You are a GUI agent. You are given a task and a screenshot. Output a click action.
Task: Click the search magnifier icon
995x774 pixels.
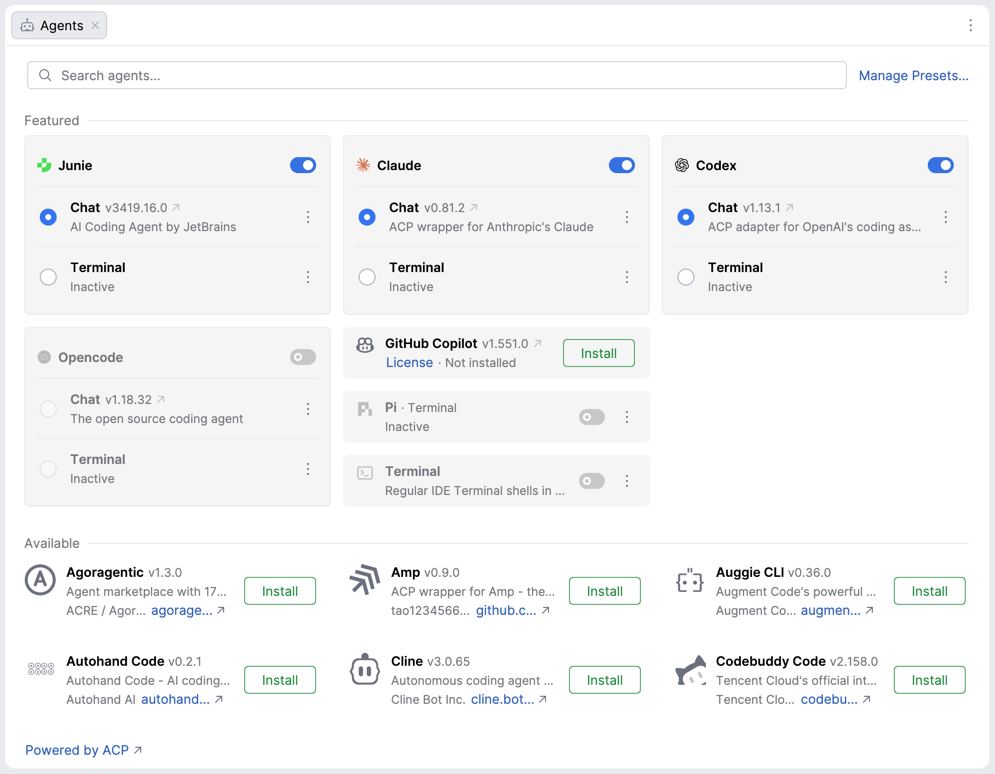[45, 75]
